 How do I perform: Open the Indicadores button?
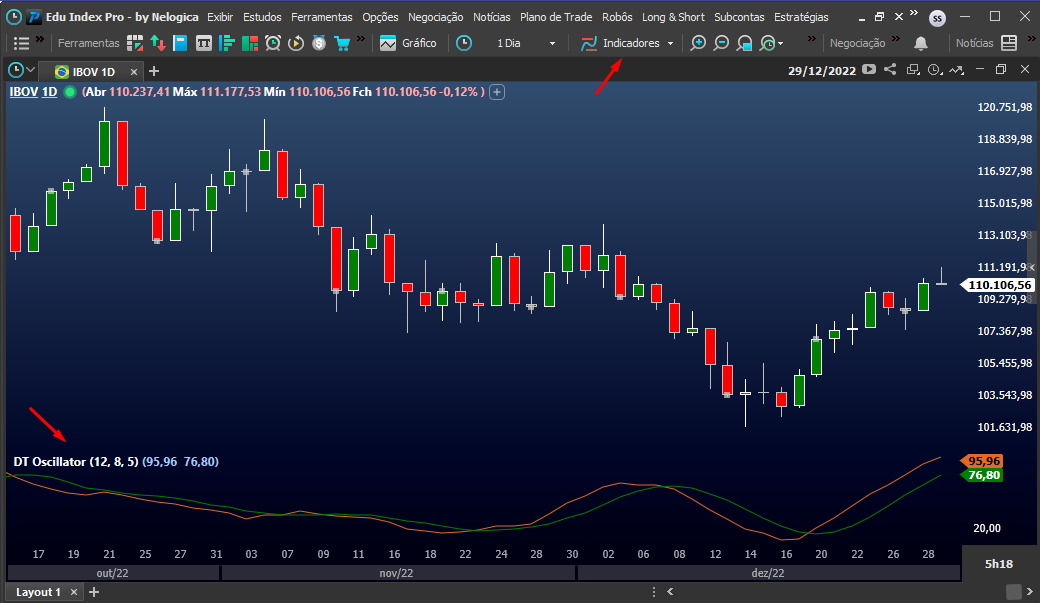point(621,43)
